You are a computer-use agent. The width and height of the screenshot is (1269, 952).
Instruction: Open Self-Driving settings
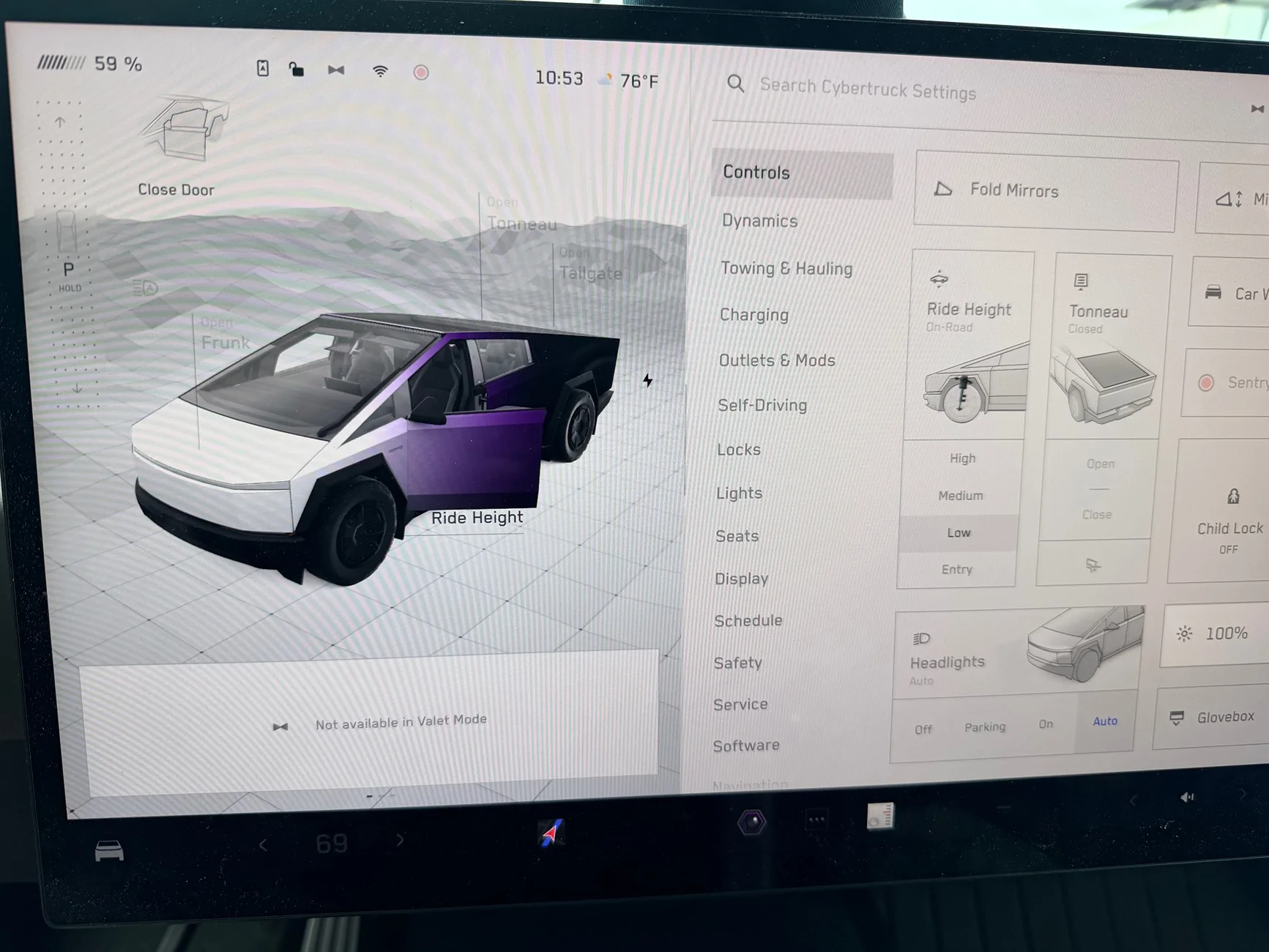click(x=762, y=405)
